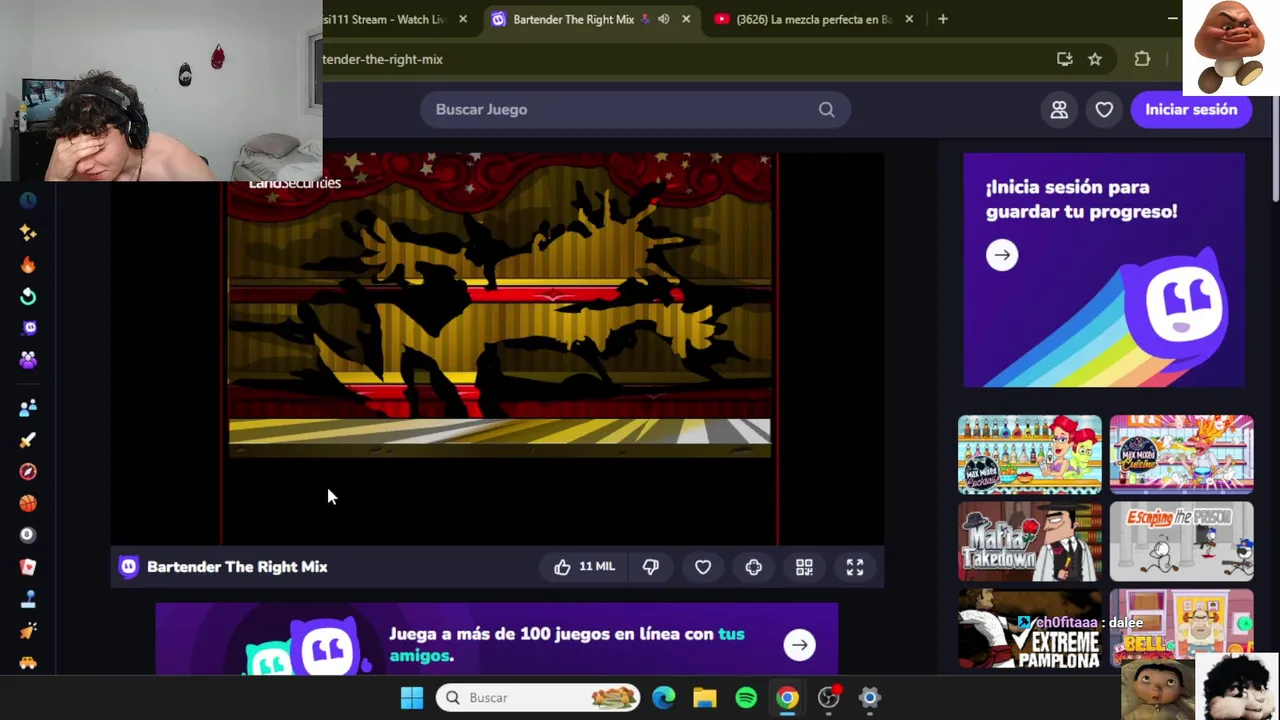Open Google Chrome from the taskbar
1280x720 pixels.
pyautogui.click(x=788, y=698)
